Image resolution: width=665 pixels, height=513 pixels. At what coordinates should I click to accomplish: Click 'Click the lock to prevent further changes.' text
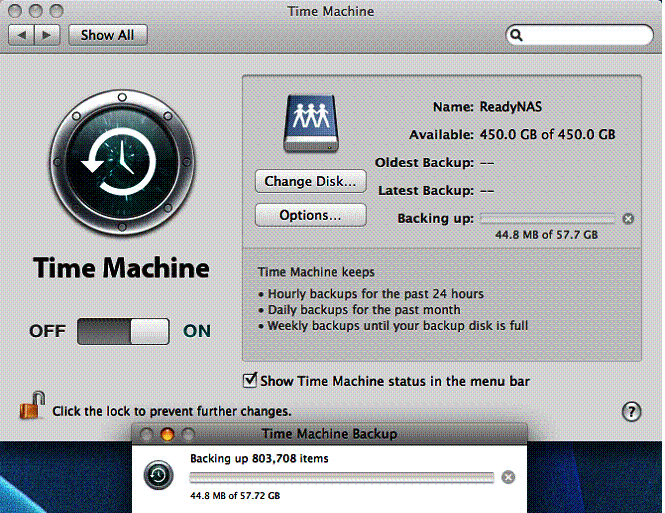[x=172, y=411]
